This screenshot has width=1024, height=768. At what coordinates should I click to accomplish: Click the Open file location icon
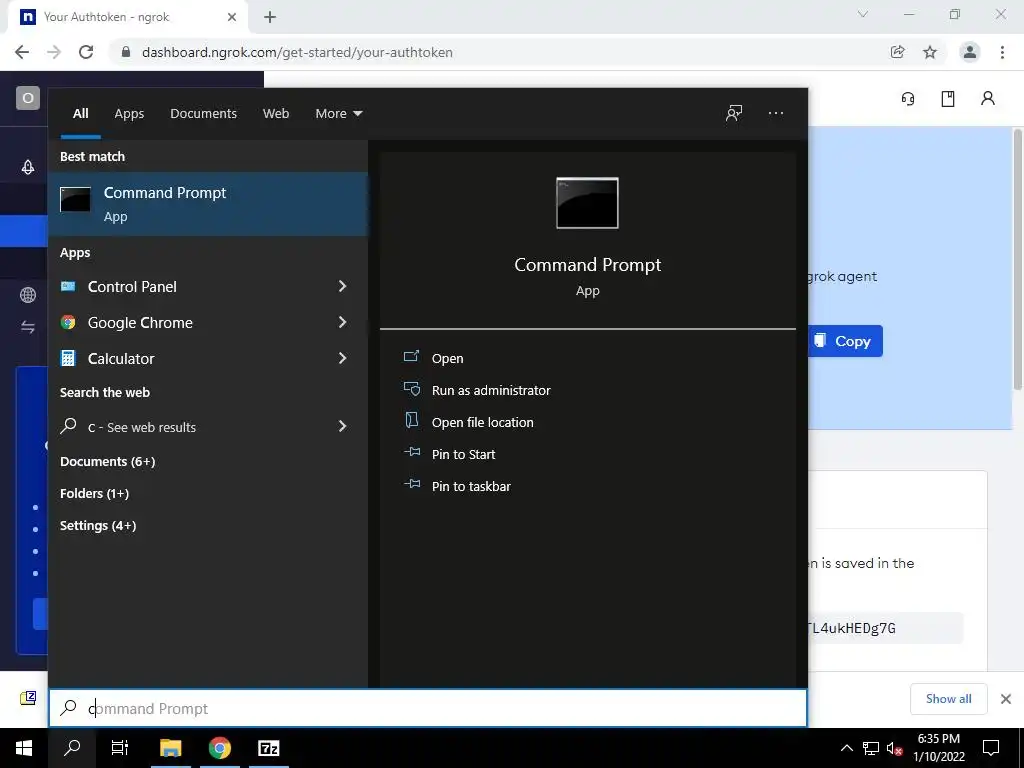(411, 421)
